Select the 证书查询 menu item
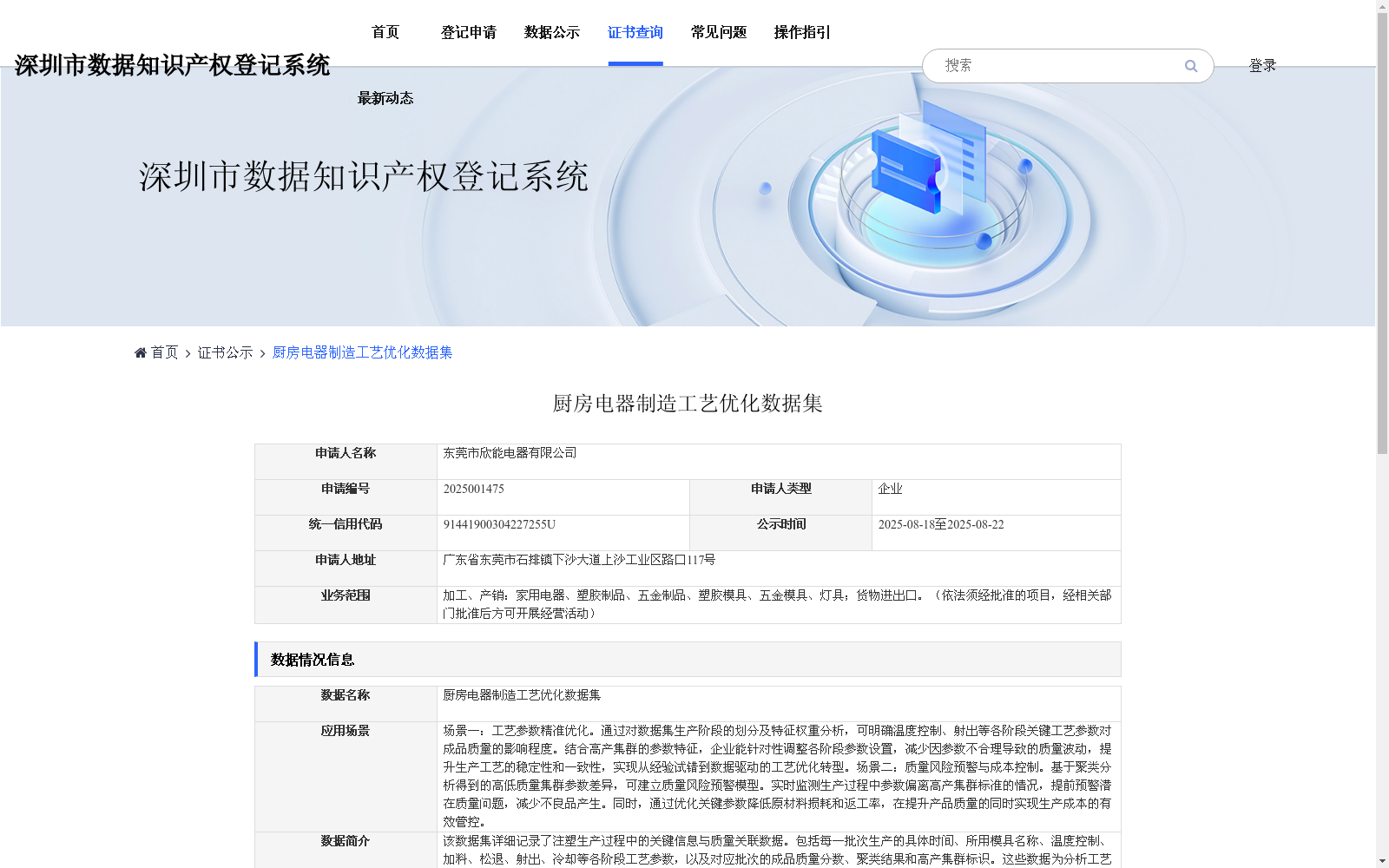Image resolution: width=1389 pixels, height=868 pixels. point(635,32)
